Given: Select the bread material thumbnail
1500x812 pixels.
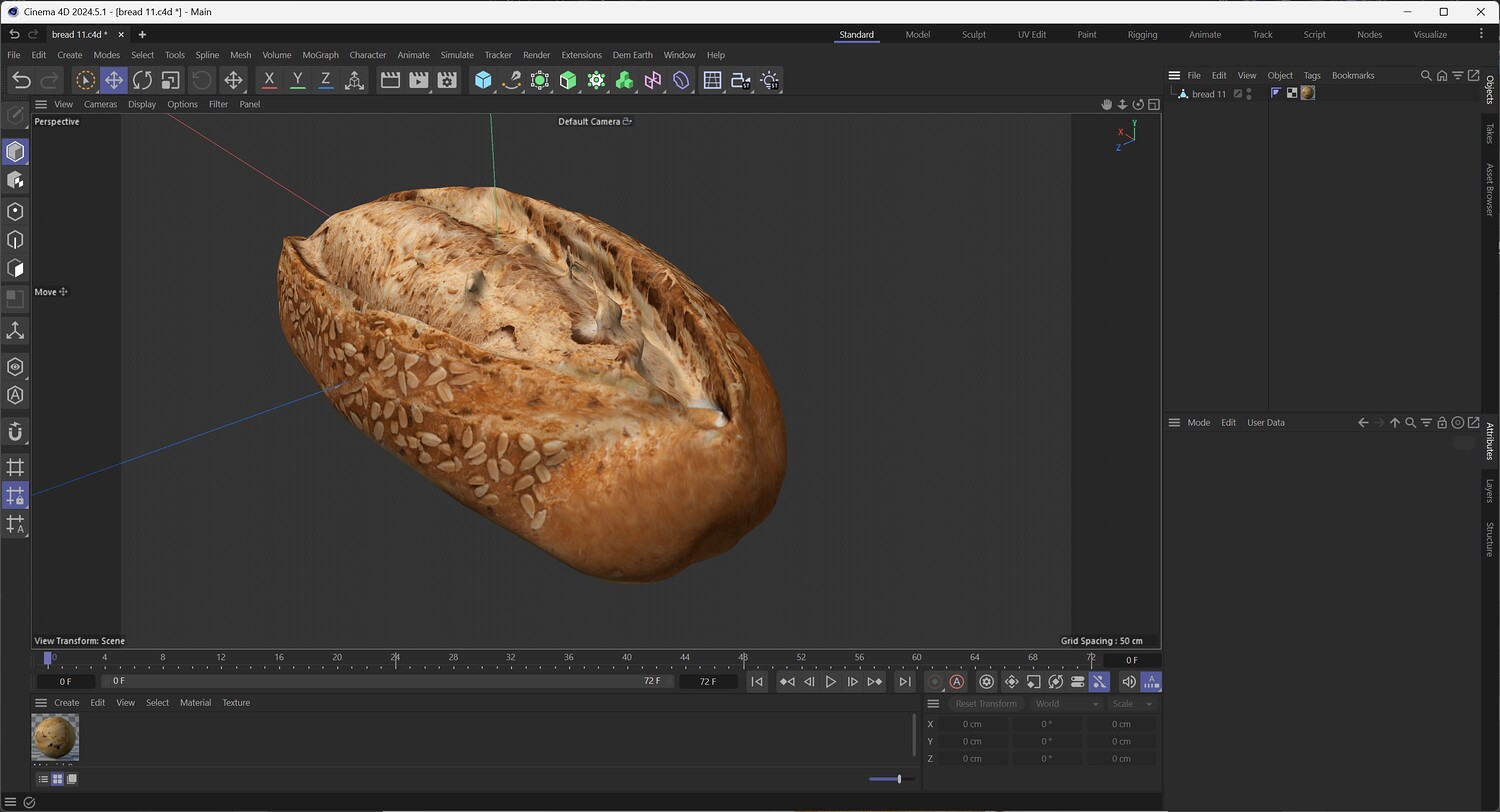Looking at the screenshot, I should point(55,737).
